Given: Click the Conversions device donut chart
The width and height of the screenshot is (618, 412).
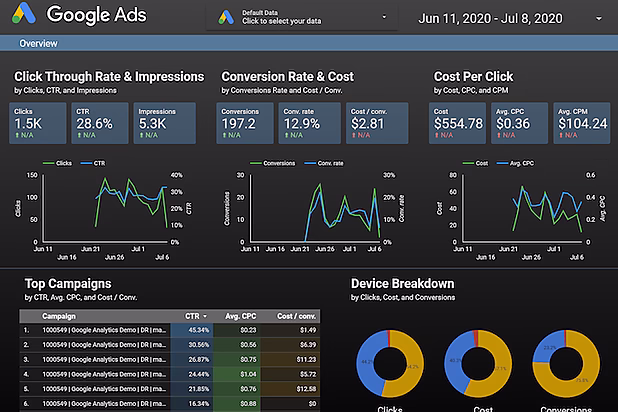Looking at the screenshot, I should pos(566,364).
